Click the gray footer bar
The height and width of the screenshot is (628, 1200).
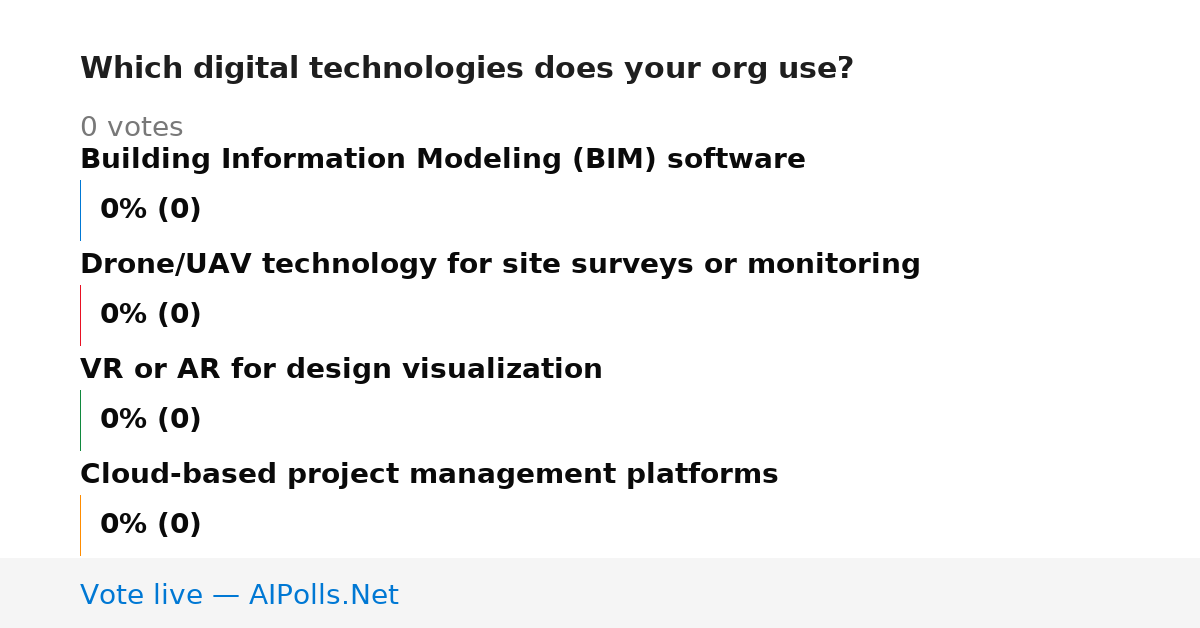click(600, 593)
